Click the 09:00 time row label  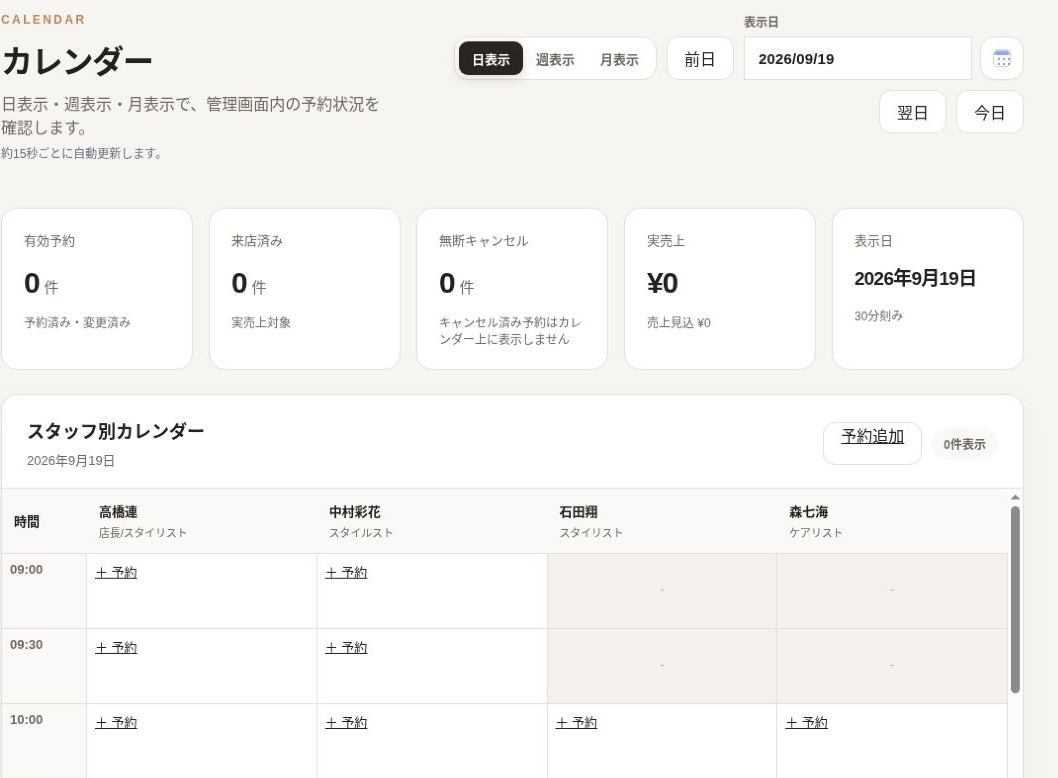click(x=26, y=569)
